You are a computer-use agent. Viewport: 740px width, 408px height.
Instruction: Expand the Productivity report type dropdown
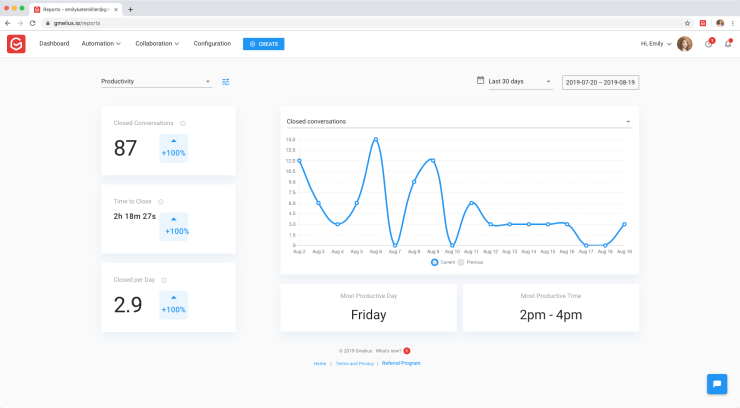[156, 82]
